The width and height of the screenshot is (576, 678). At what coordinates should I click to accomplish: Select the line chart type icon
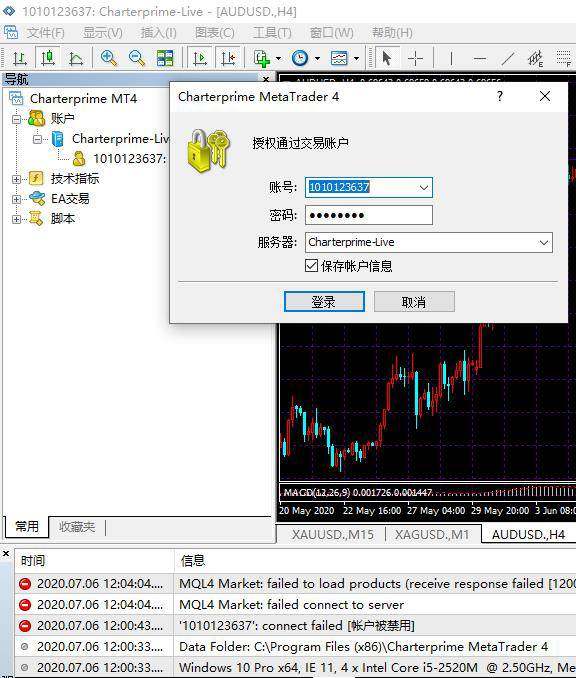(x=76, y=58)
